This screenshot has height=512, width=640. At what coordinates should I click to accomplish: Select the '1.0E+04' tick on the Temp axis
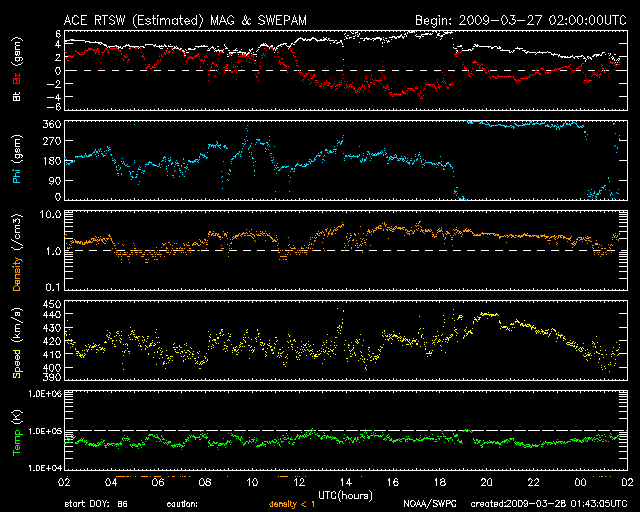pos(45,468)
